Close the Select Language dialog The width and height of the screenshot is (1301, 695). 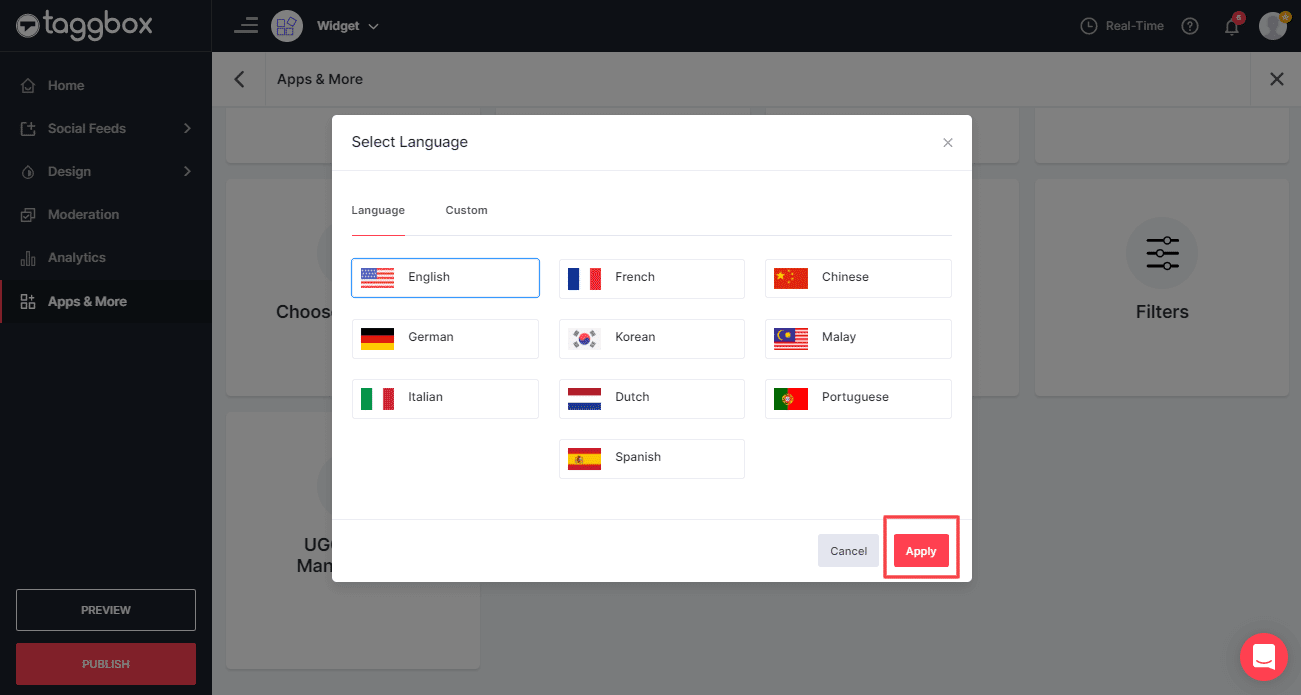coord(948,143)
